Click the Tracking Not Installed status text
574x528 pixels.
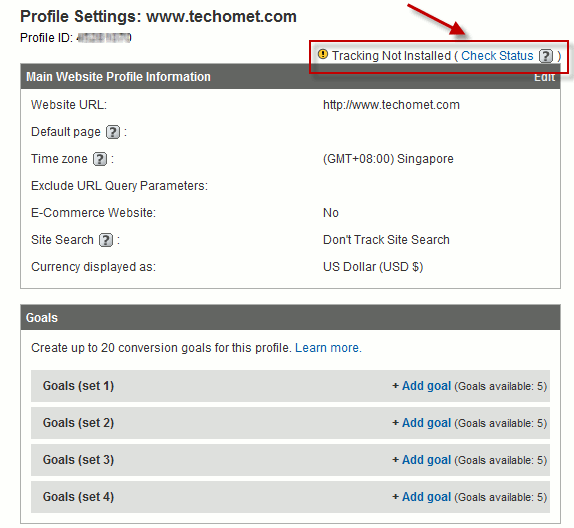(391, 56)
